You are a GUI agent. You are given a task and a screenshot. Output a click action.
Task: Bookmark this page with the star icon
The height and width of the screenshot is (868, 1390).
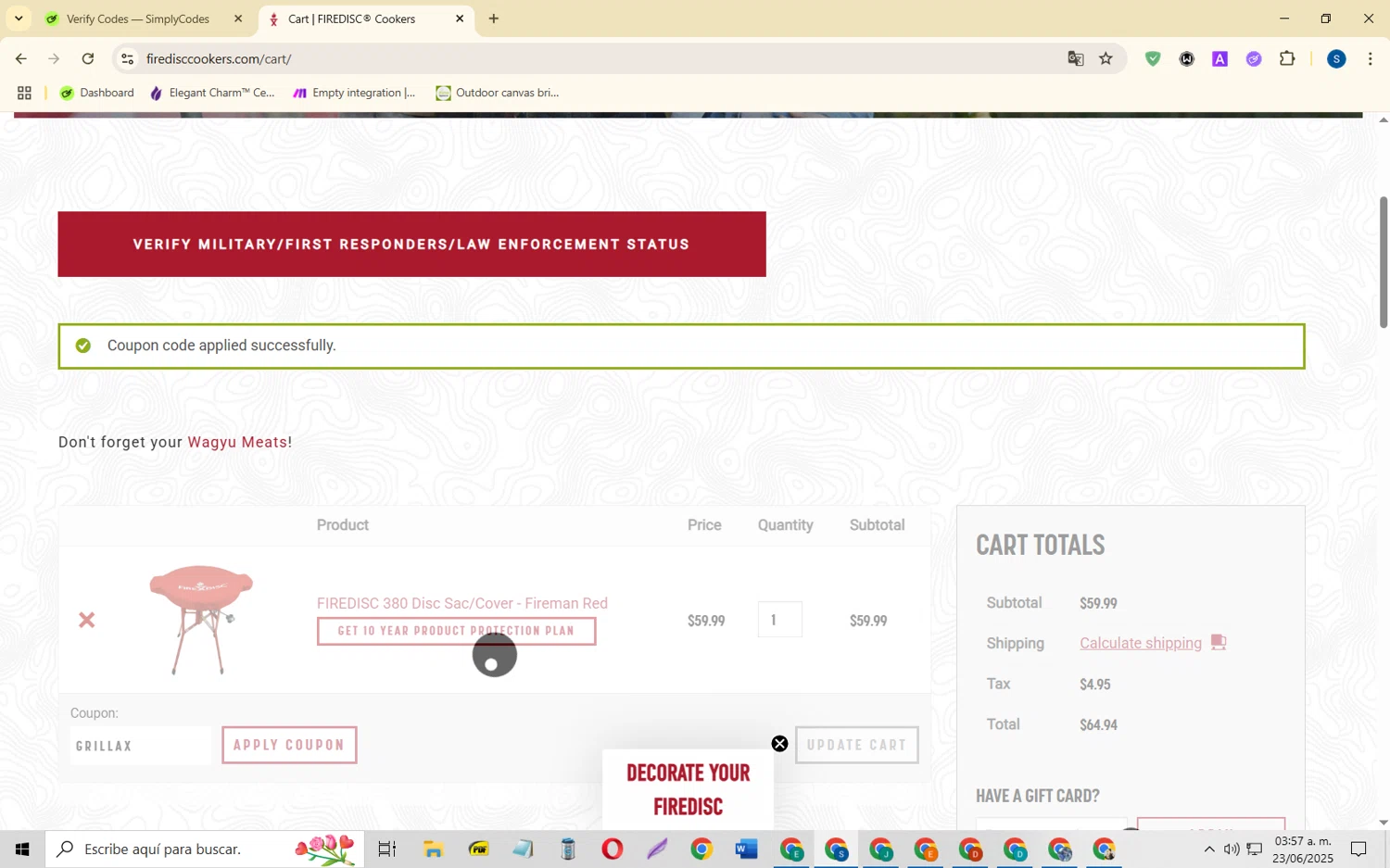(1106, 58)
